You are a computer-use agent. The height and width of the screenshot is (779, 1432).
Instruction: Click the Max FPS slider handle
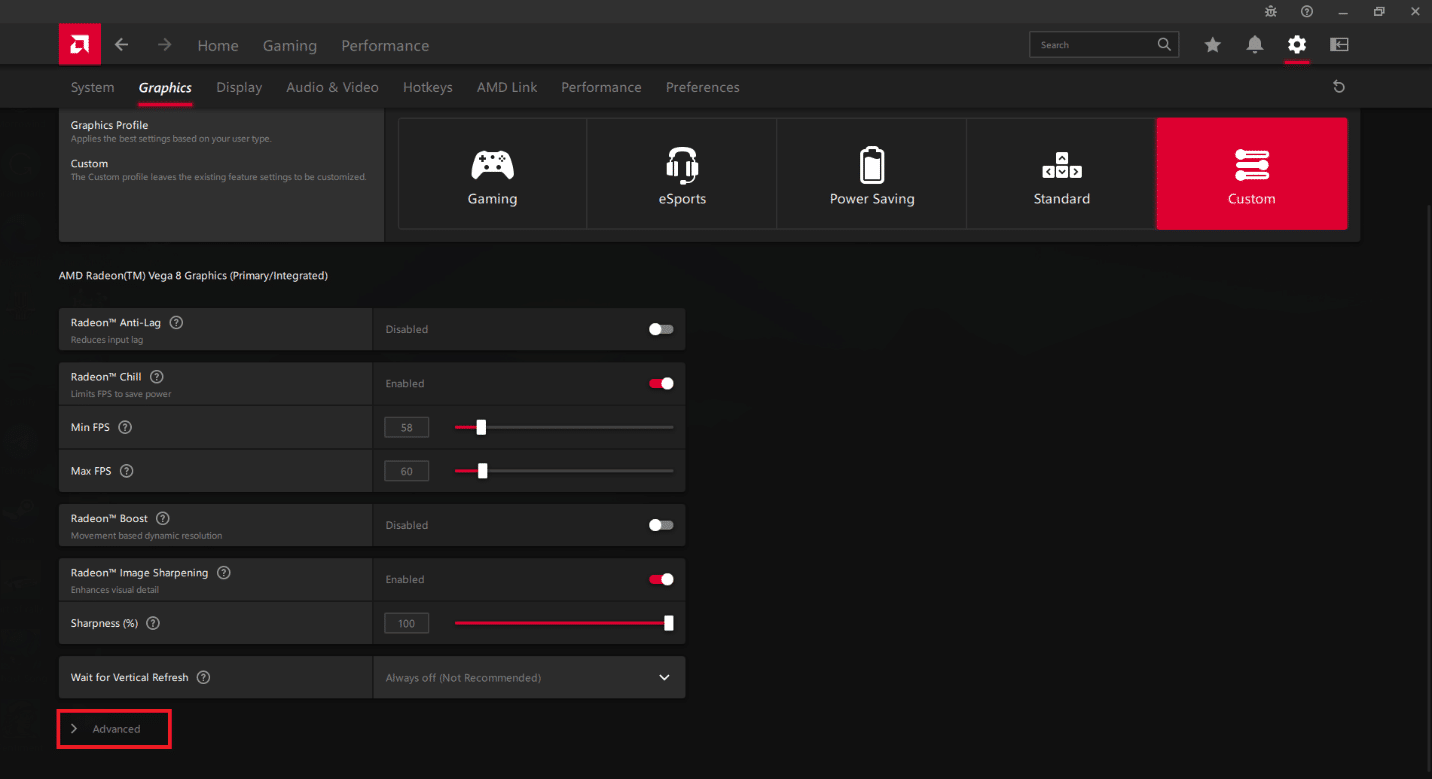(x=482, y=471)
